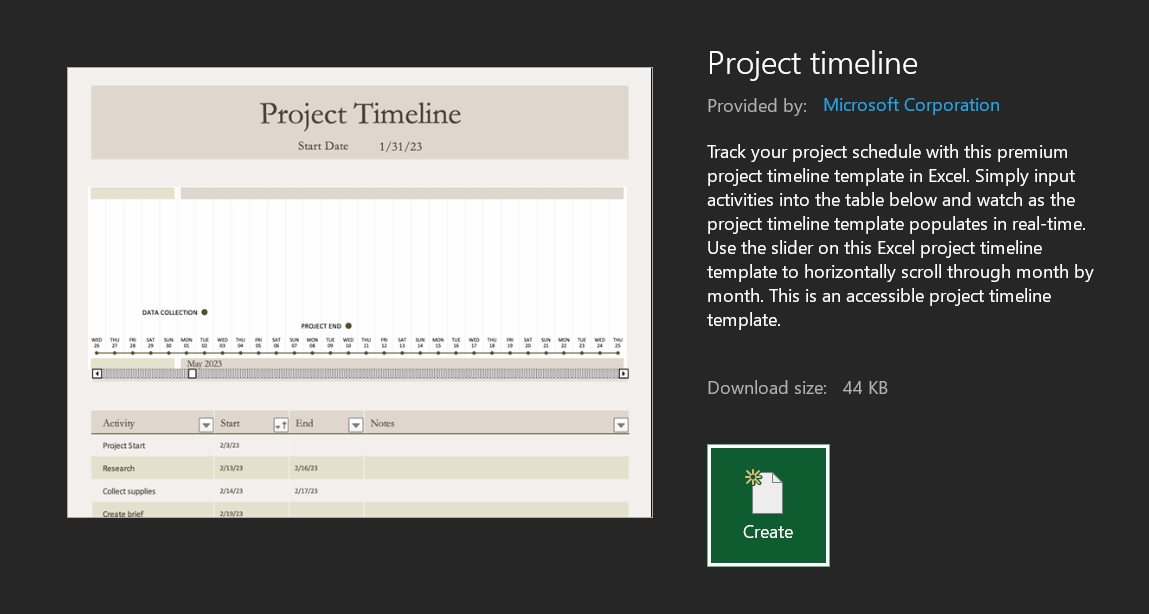Click the Research start date 2/13/23
Viewport: 1149px width, 614px height.
tap(231, 468)
